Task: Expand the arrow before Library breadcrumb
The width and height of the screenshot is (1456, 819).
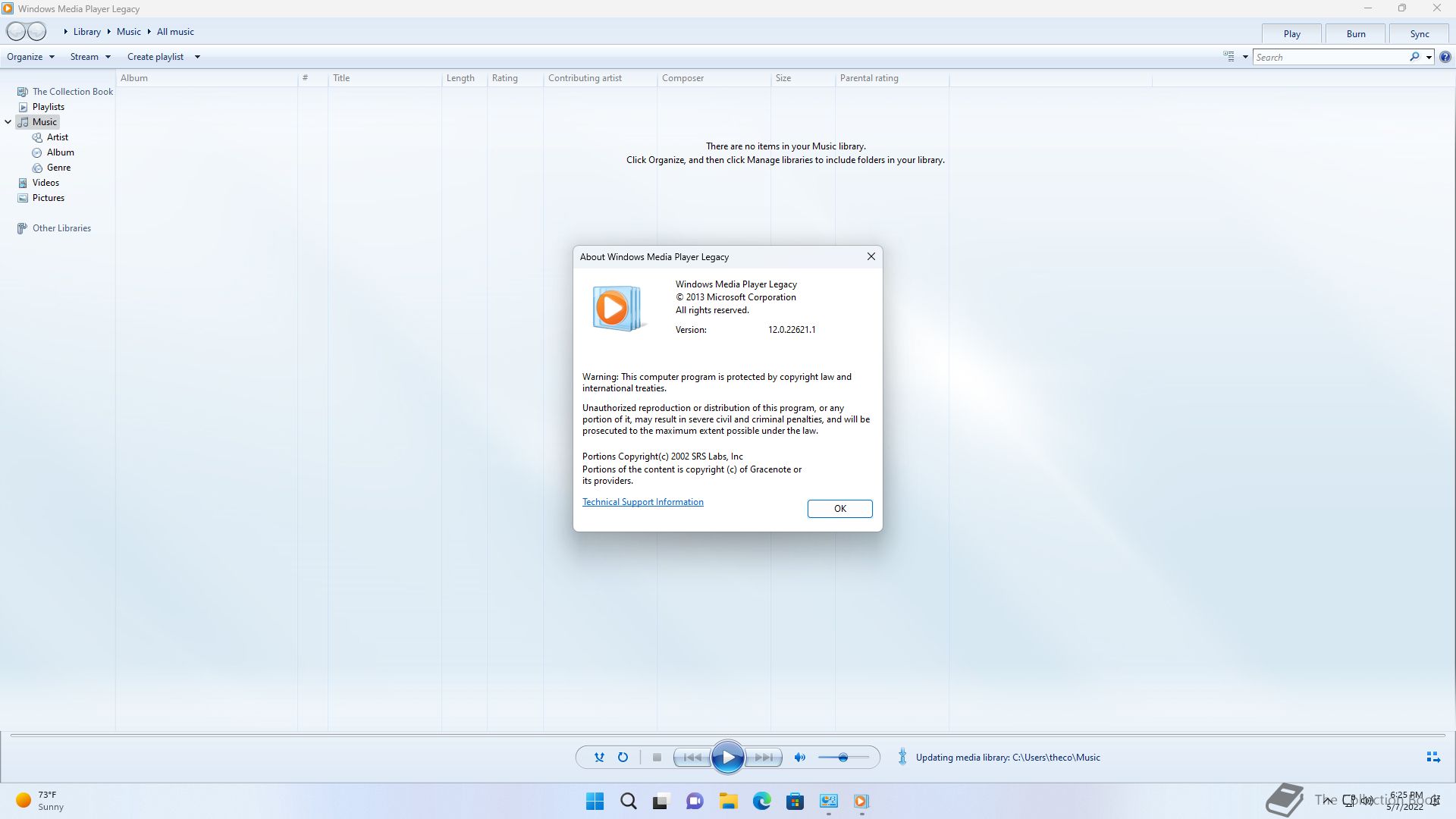Action: 66,32
